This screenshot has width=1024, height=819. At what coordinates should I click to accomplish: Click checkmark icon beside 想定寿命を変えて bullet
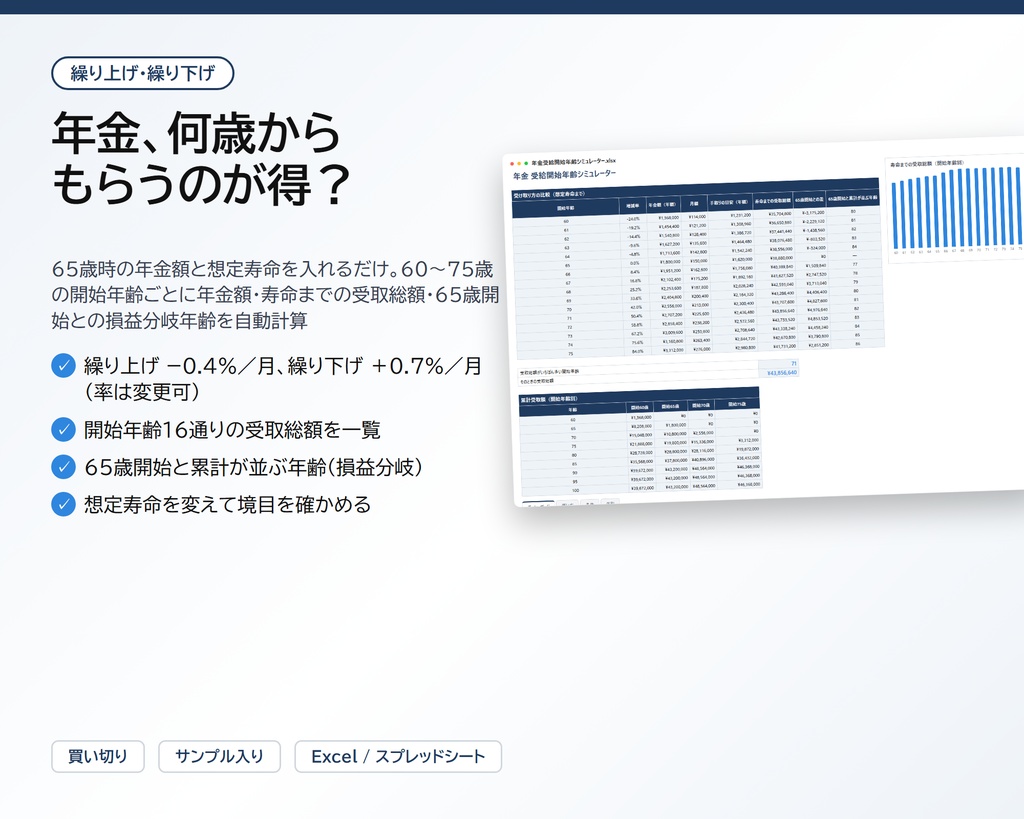(63, 504)
